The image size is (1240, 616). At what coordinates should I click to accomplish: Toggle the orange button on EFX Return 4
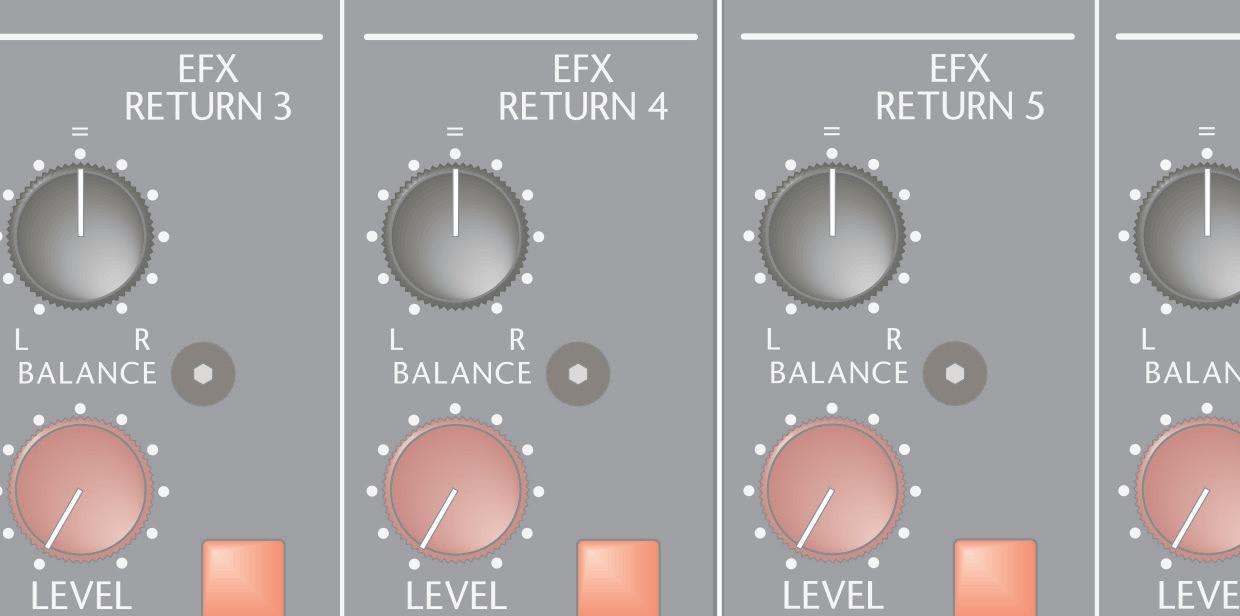[x=619, y=578]
